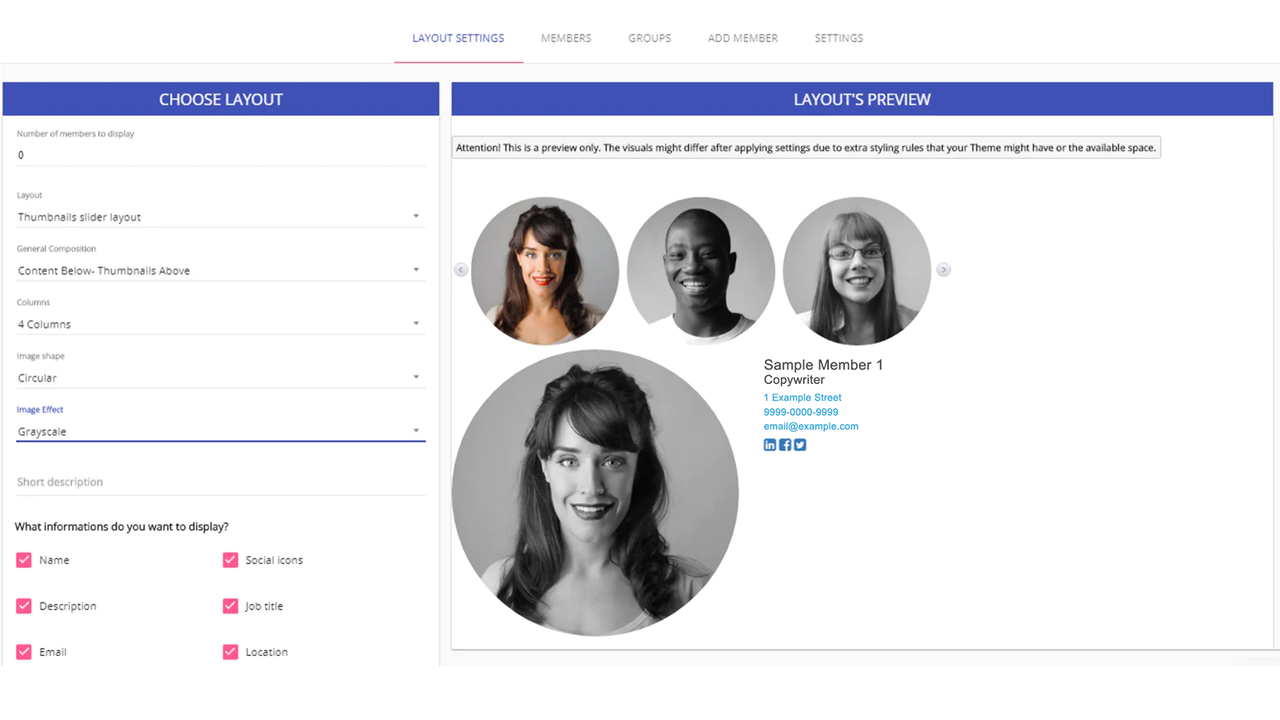This screenshot has height=720, width=1280.
Task: Uncheck the Social icons checkbox
Action: [230, 560]
